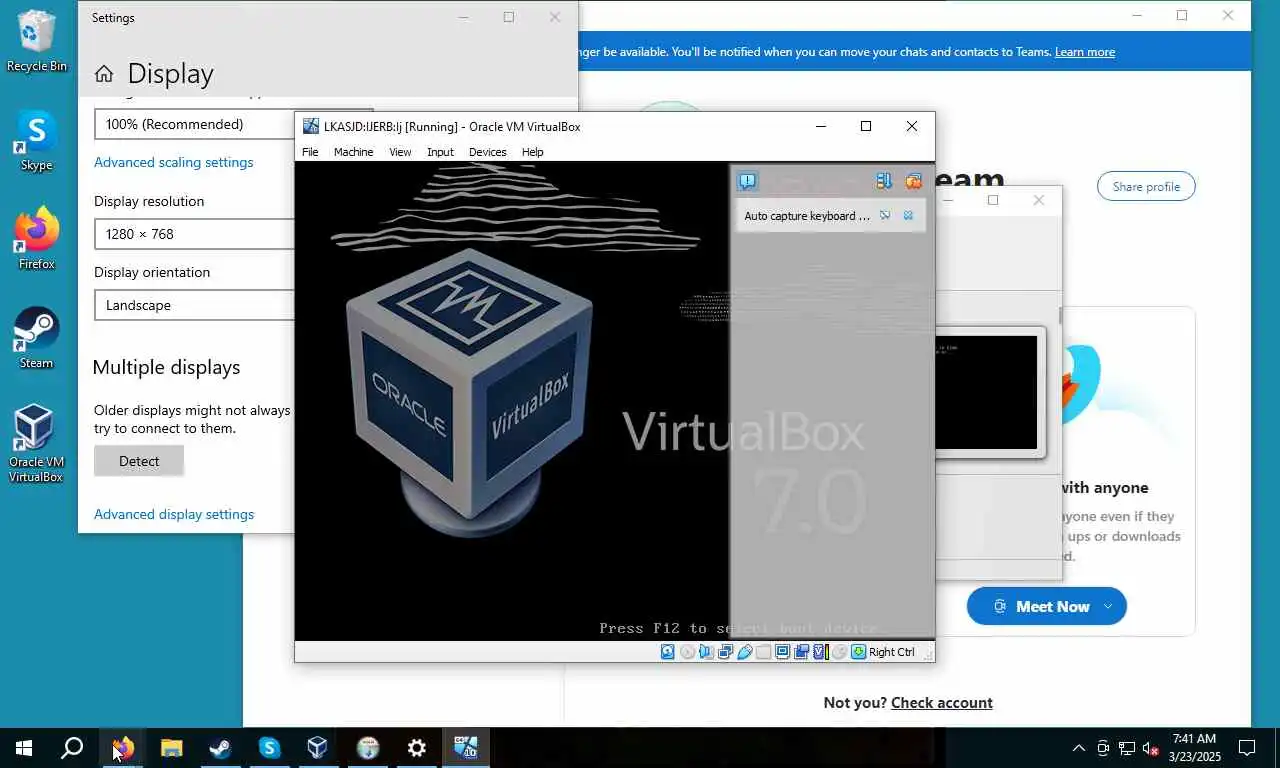
Task: Open File Explorer from the taskbar
Action: click(171, 747)
